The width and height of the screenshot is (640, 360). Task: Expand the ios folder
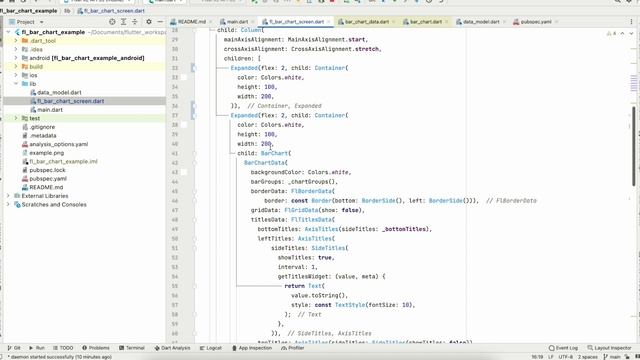pyautogui.click(x=16, y=75)
